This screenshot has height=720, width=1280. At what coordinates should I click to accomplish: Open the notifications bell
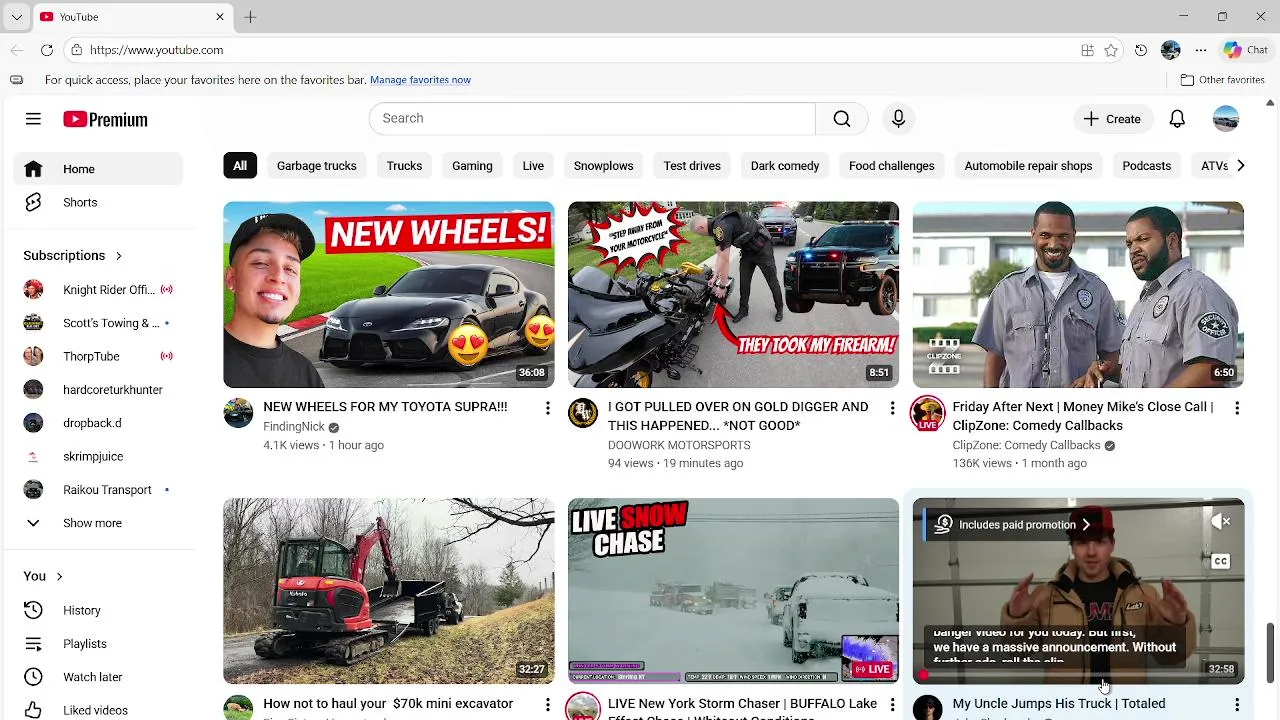coord(1177,119)
